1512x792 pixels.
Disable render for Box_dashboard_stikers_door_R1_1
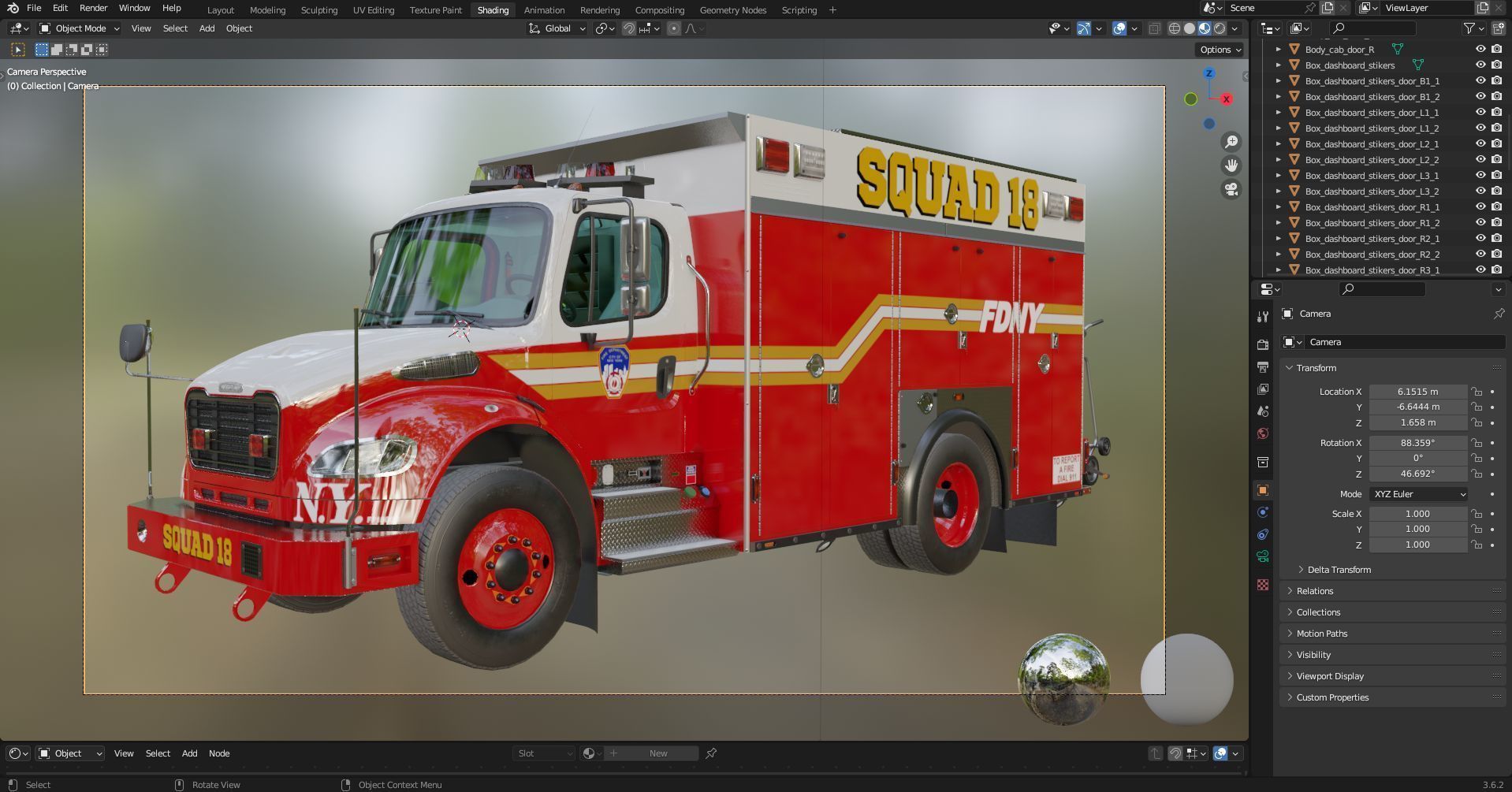tap(1496, 206)
